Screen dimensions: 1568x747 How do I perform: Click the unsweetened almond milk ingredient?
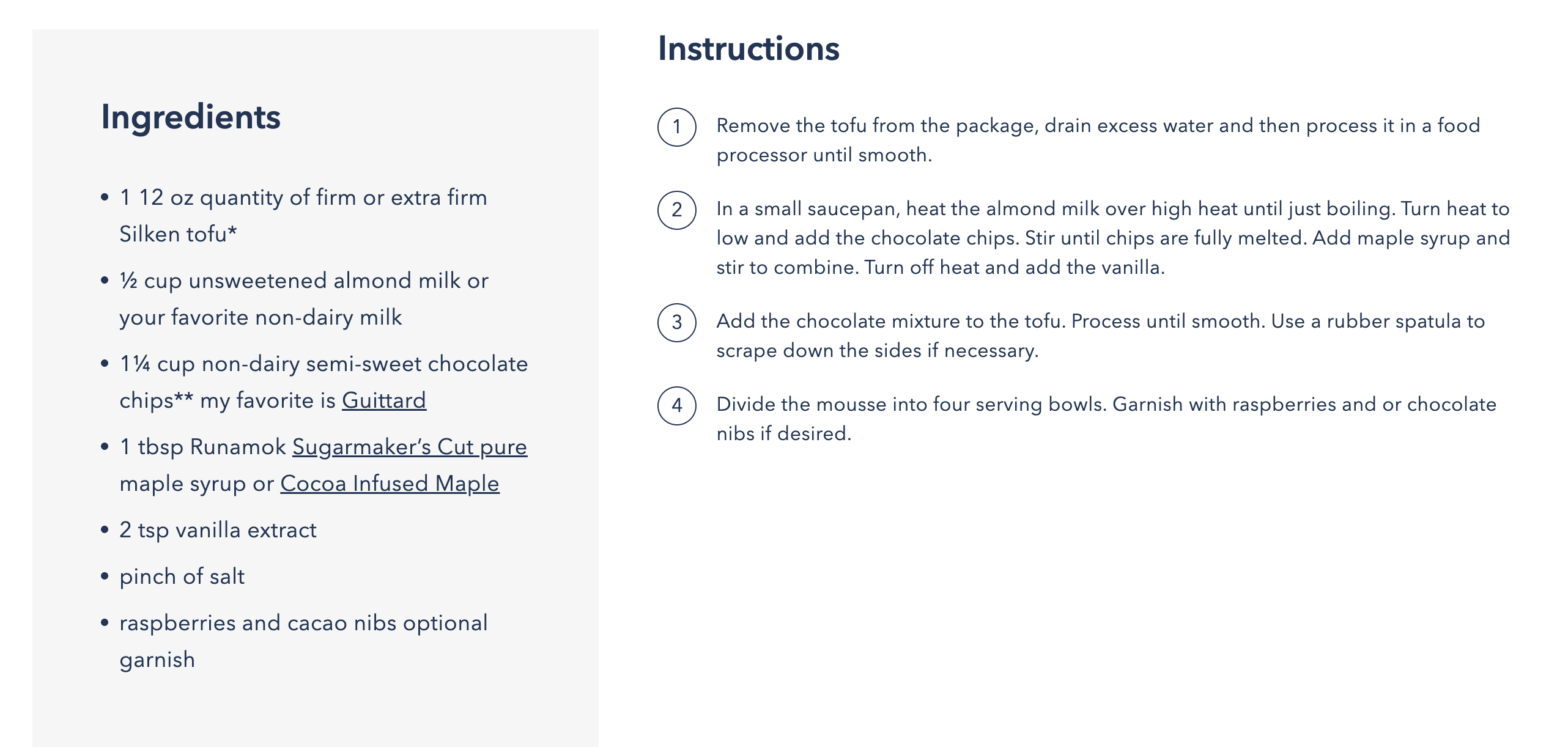tap(303, 299)
